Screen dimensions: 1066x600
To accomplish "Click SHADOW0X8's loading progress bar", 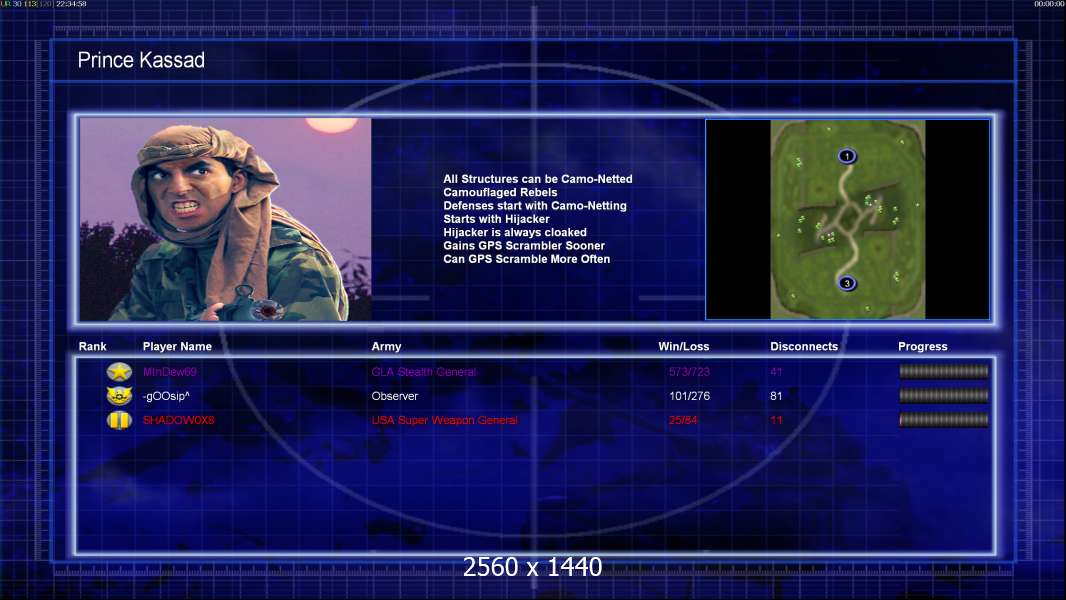I will [x=943, y=420].
